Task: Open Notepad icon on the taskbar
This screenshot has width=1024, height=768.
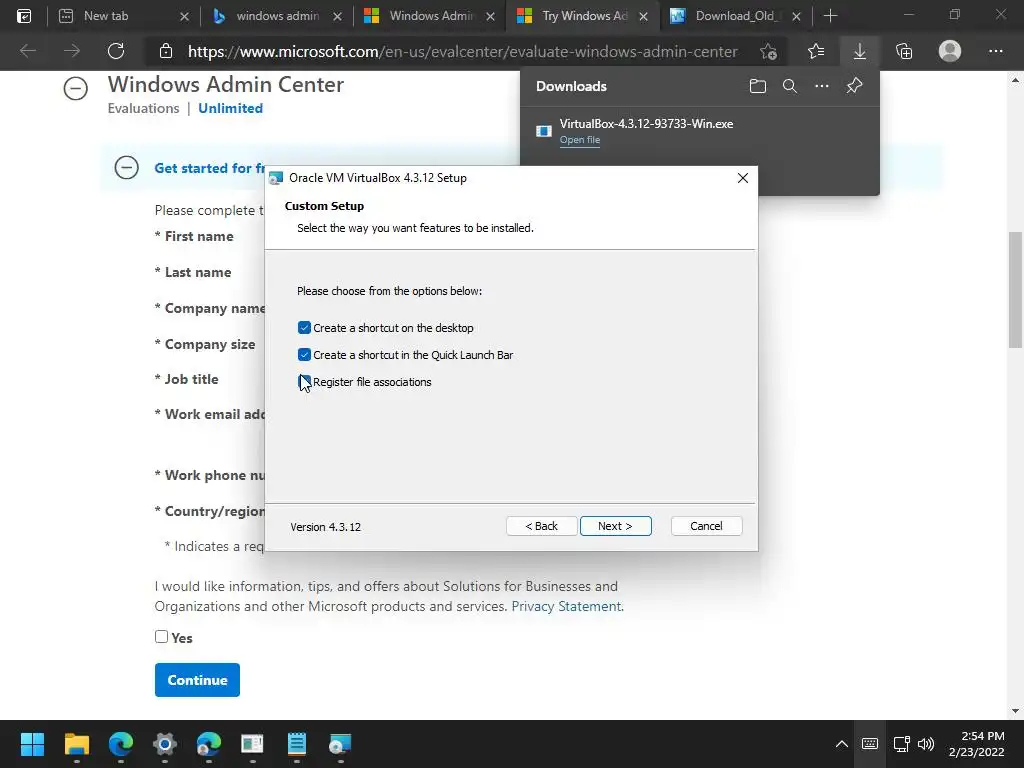Action: point(296,744)
